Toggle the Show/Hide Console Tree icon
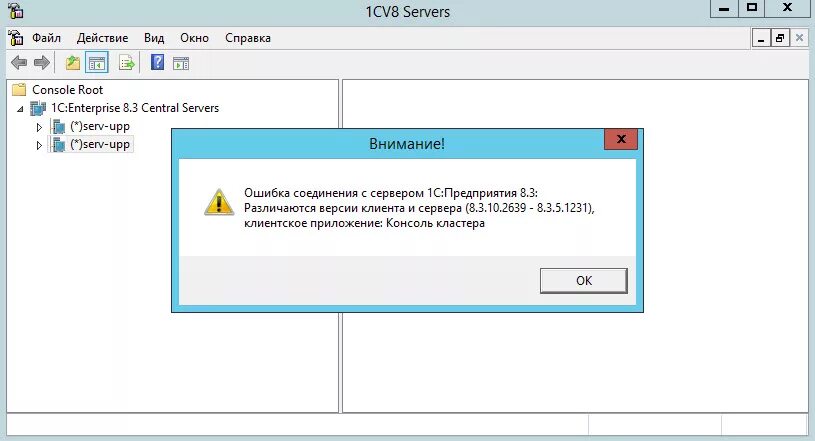Viewport: 815px width, 441px height. pyautogui.click(x=97, y=63)
